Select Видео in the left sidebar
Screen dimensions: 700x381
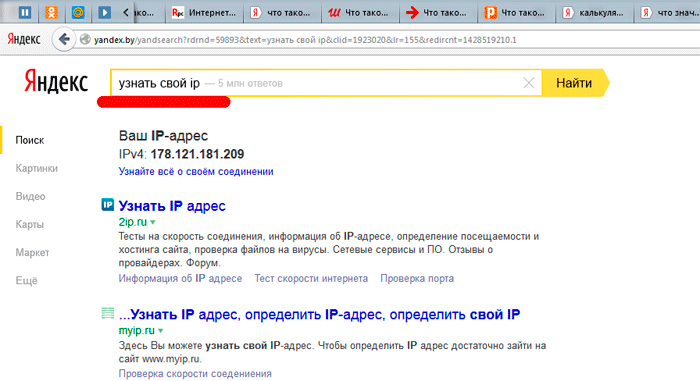[x=30, y=197]
